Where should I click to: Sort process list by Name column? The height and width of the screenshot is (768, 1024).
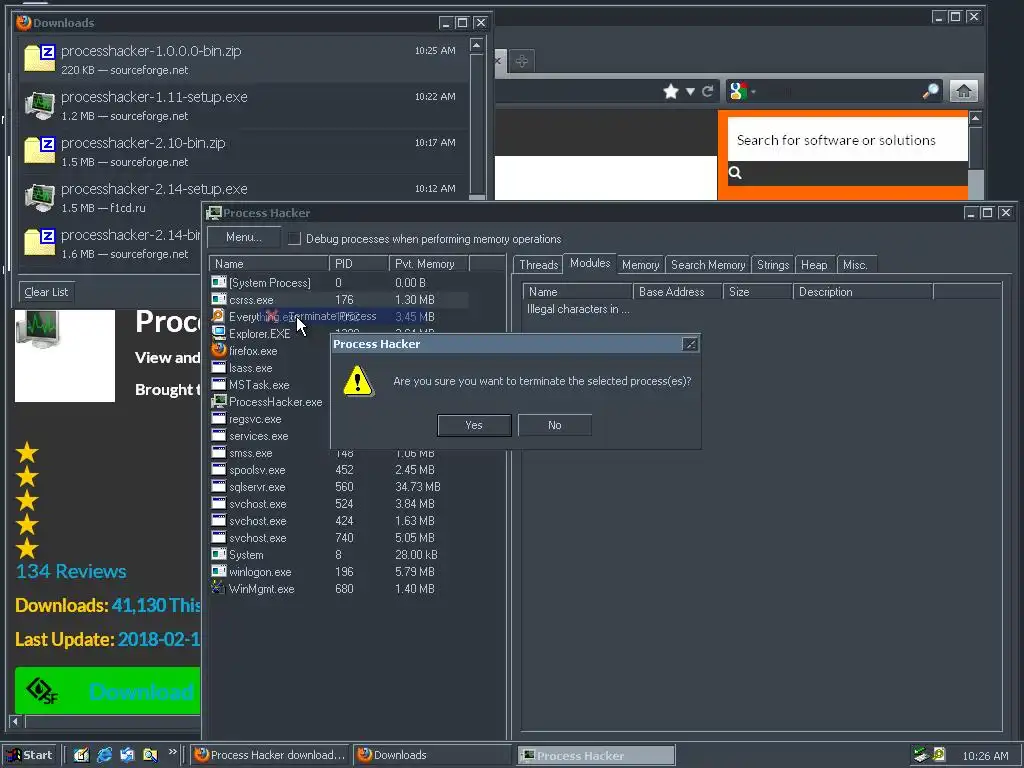[x=269, y=264]
